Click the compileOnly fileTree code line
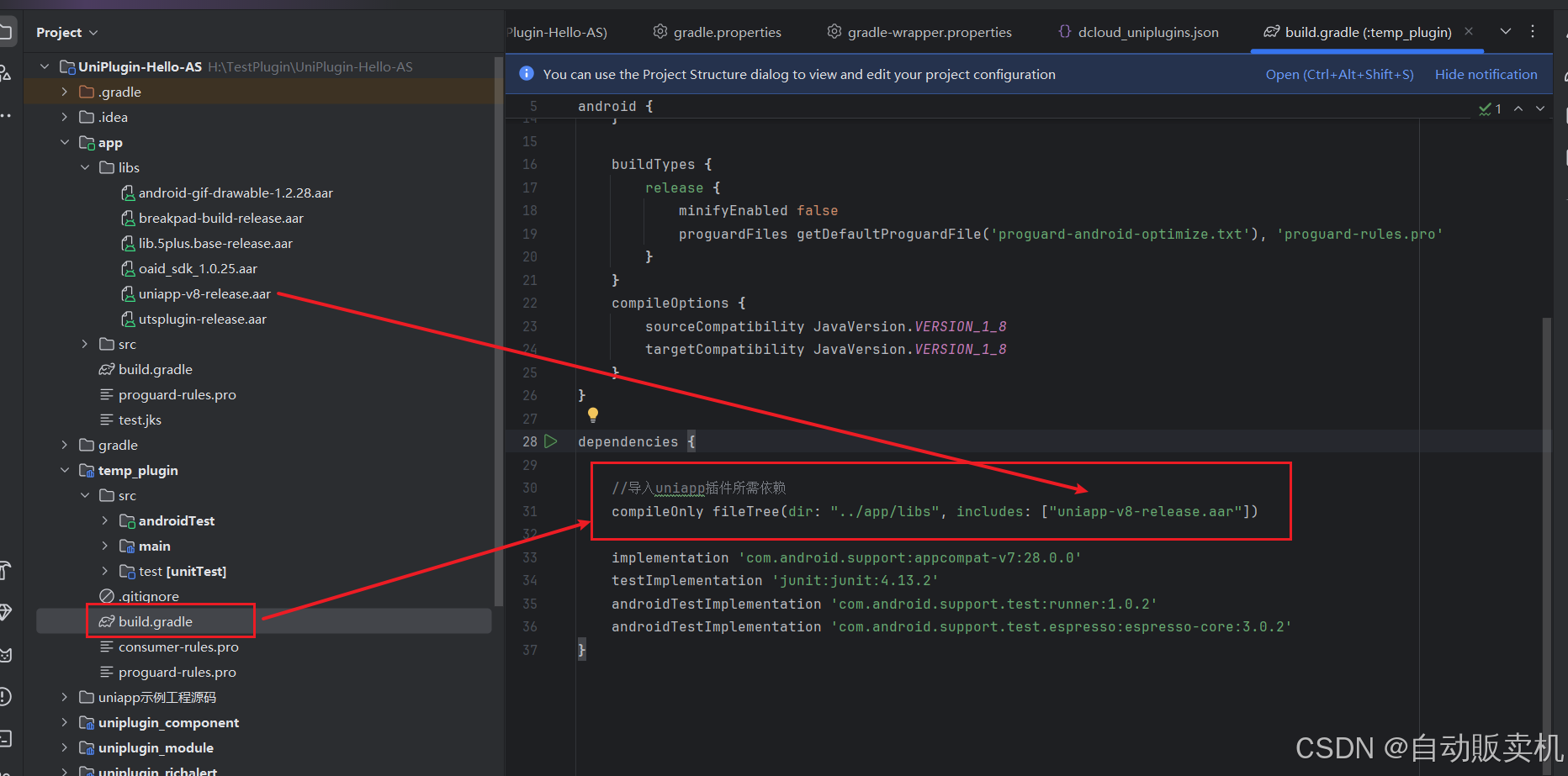1568x776 pixels. 935,511
